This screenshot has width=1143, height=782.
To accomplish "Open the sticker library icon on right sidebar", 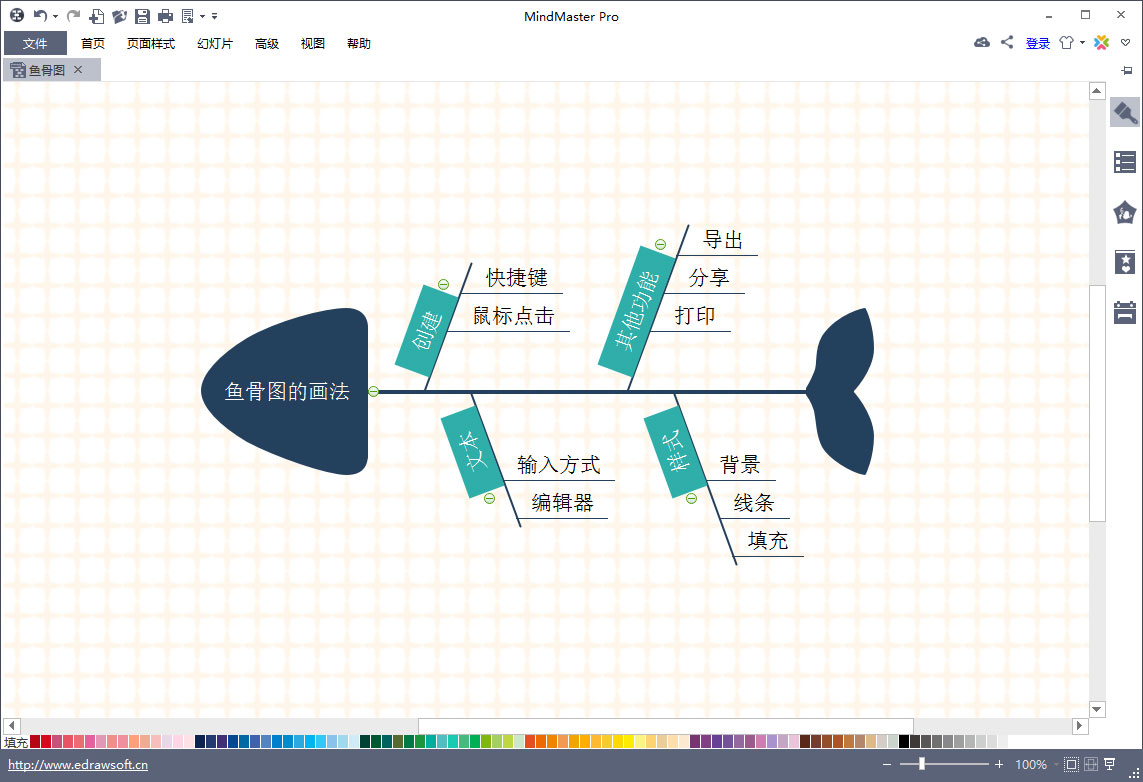I will click(x=1124, y=262).
